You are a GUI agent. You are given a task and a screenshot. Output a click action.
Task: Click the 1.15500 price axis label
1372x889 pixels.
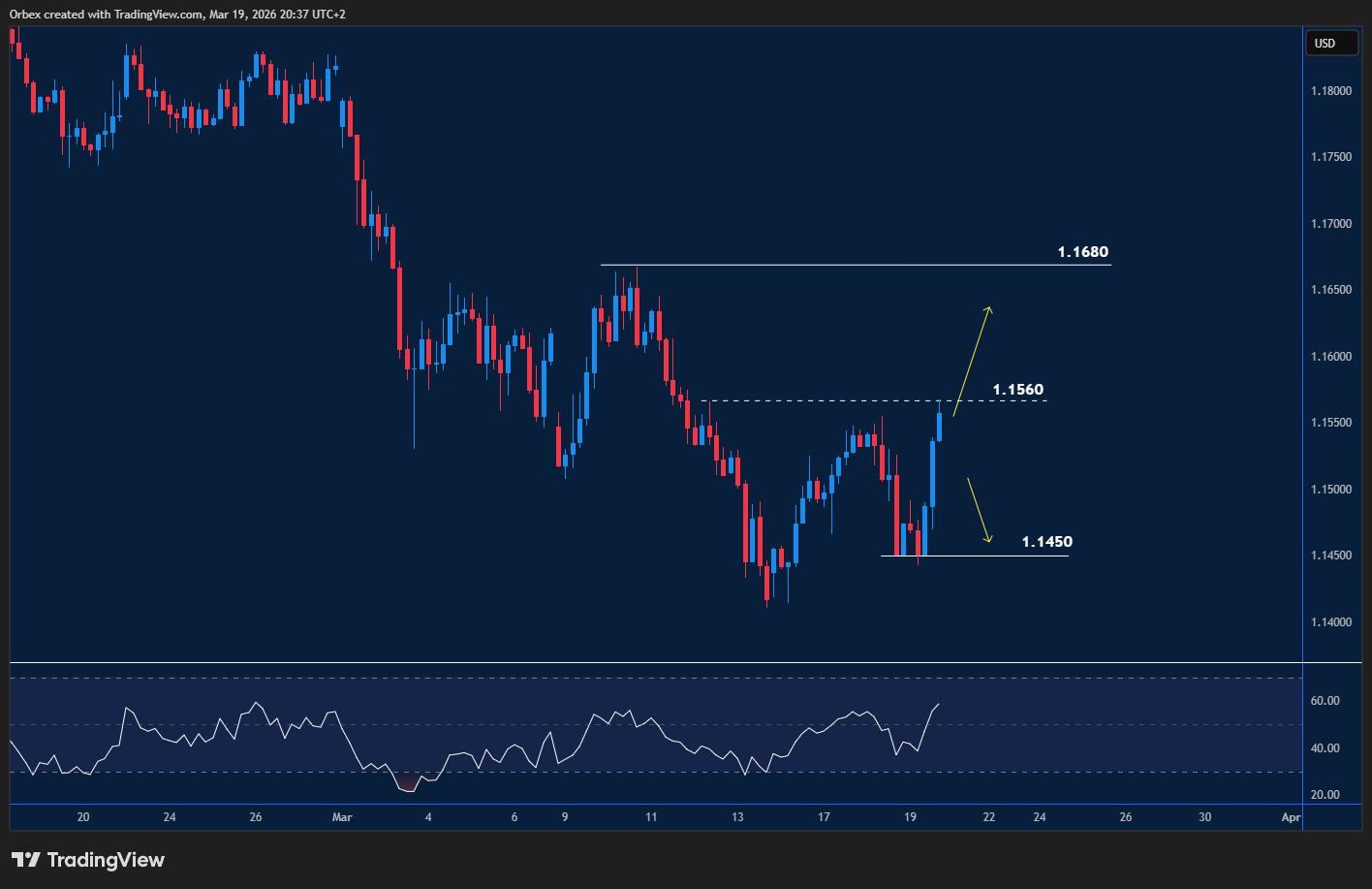click(x=1330, y=423)
